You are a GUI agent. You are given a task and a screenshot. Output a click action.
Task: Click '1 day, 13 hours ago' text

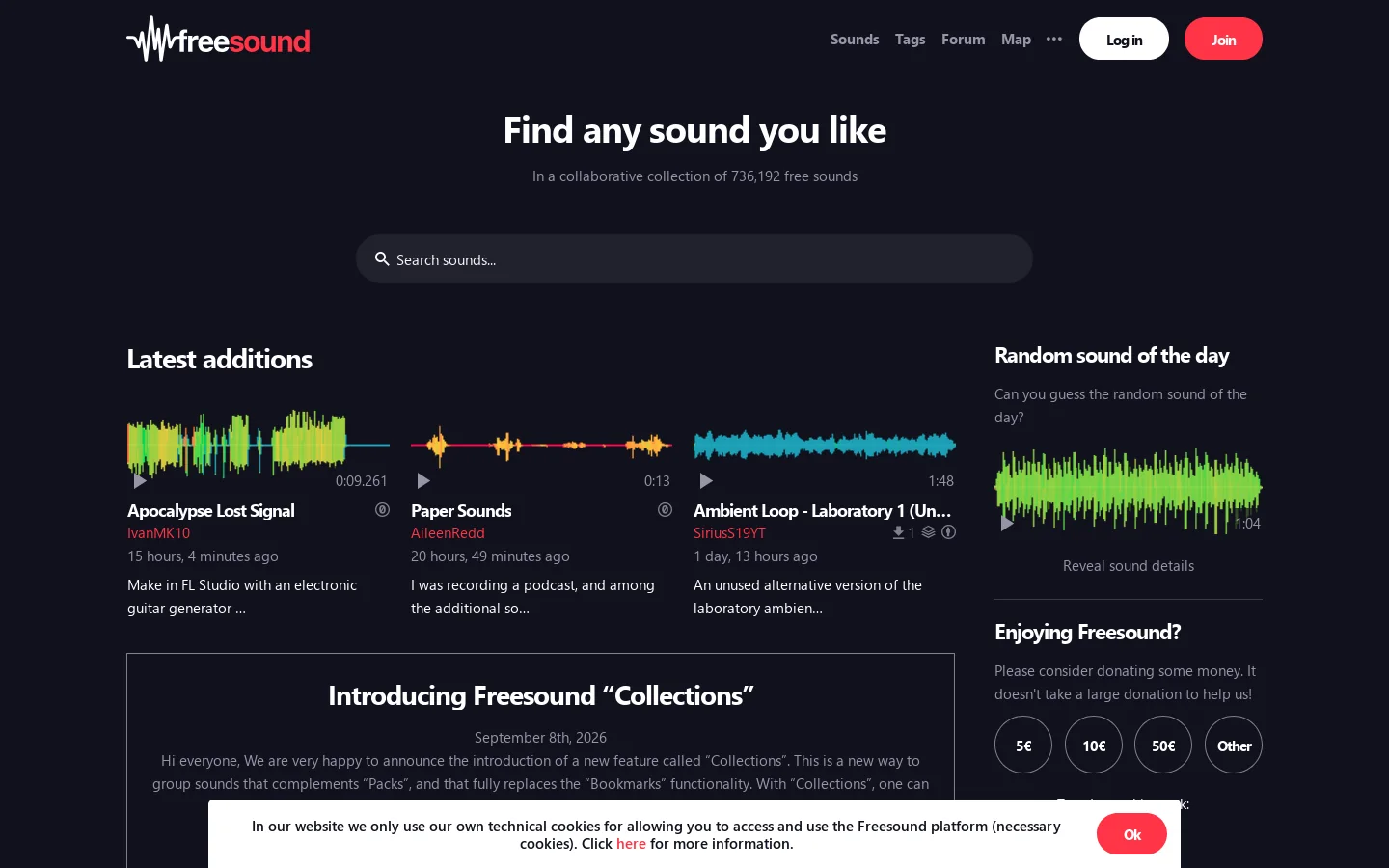pyautogui.click(x=755, y=556)
